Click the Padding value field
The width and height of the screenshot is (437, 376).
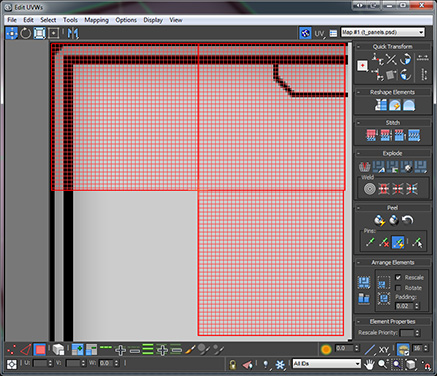pos(405,306)
